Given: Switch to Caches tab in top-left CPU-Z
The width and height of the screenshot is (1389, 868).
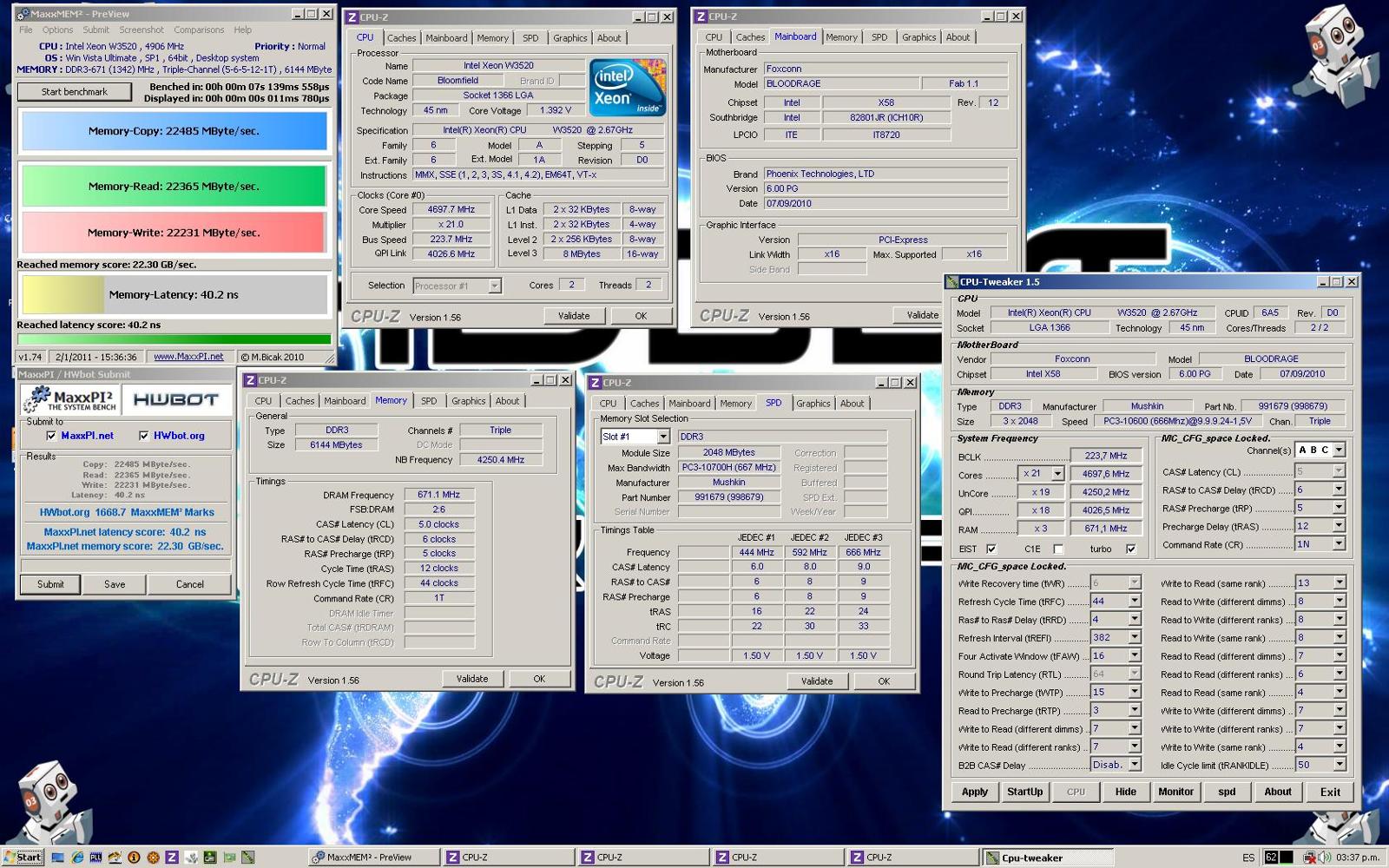Looking at the screenshot, I should [401, 38].
